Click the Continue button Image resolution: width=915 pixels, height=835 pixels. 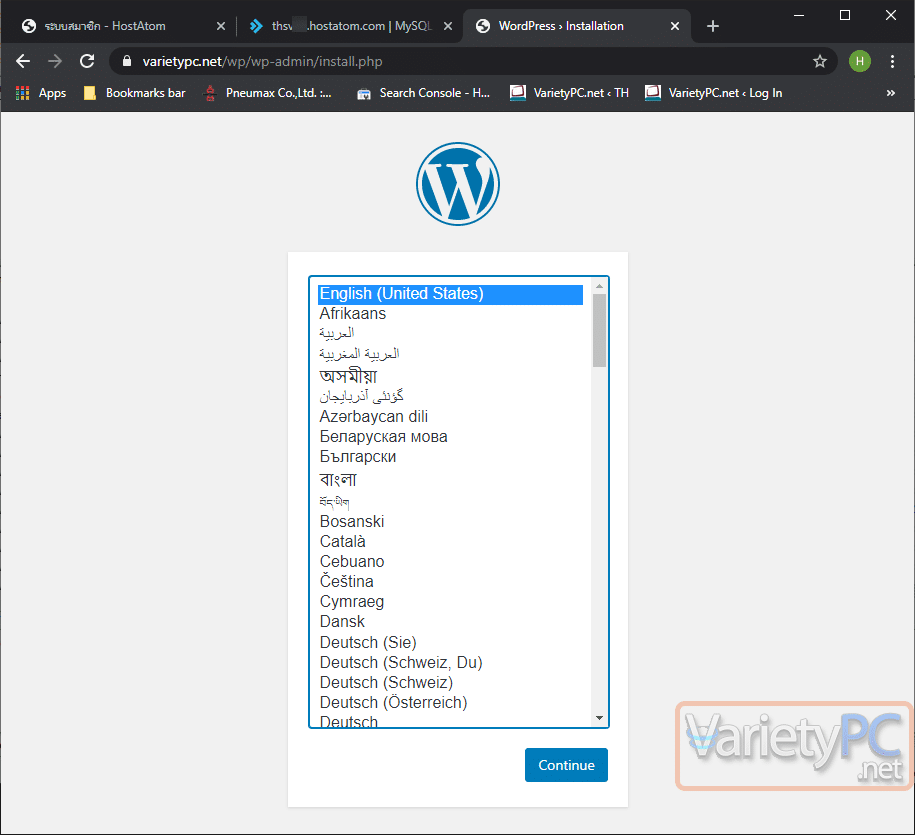point(566,765)
